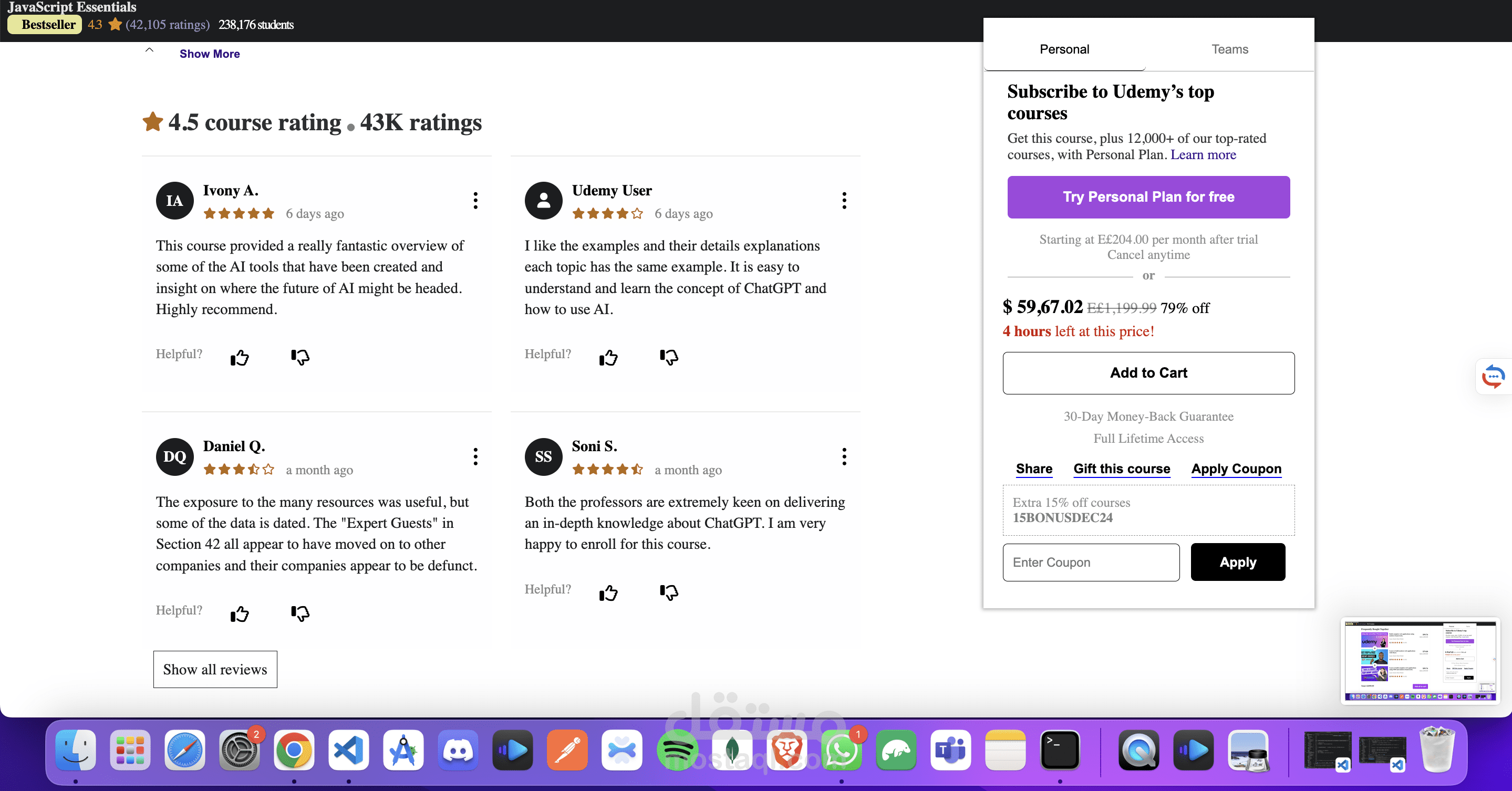Click the floating chat refresh icon

point(1493,376)
